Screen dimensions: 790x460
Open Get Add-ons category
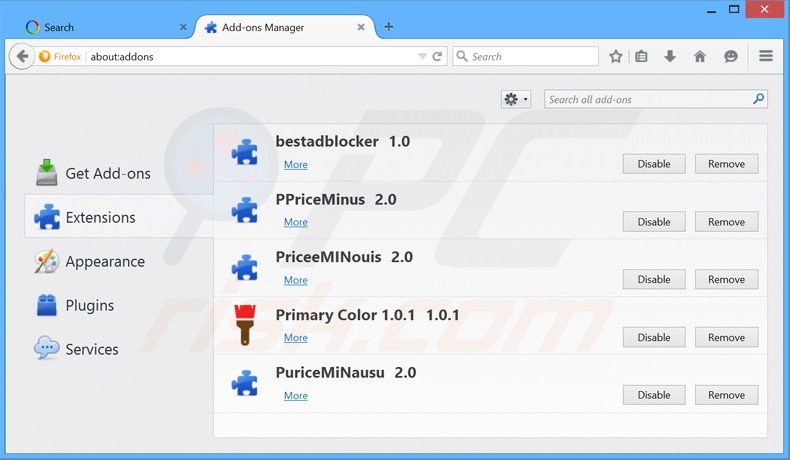point(119,173)
